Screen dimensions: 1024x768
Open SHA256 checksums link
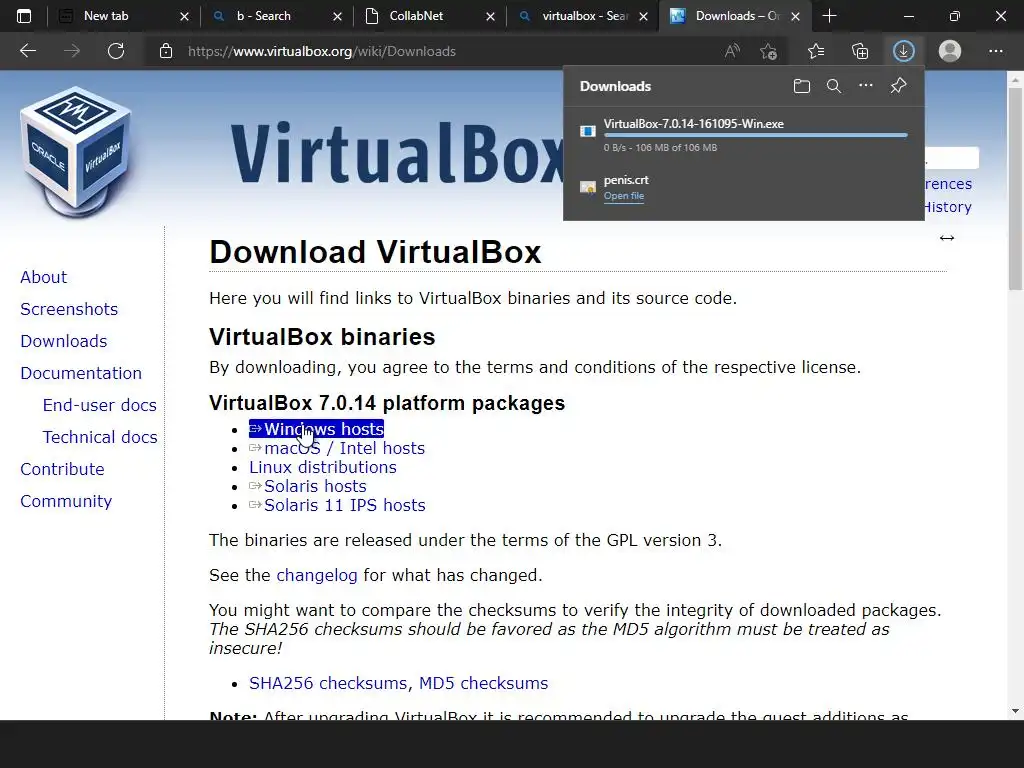tap(330, 683)
